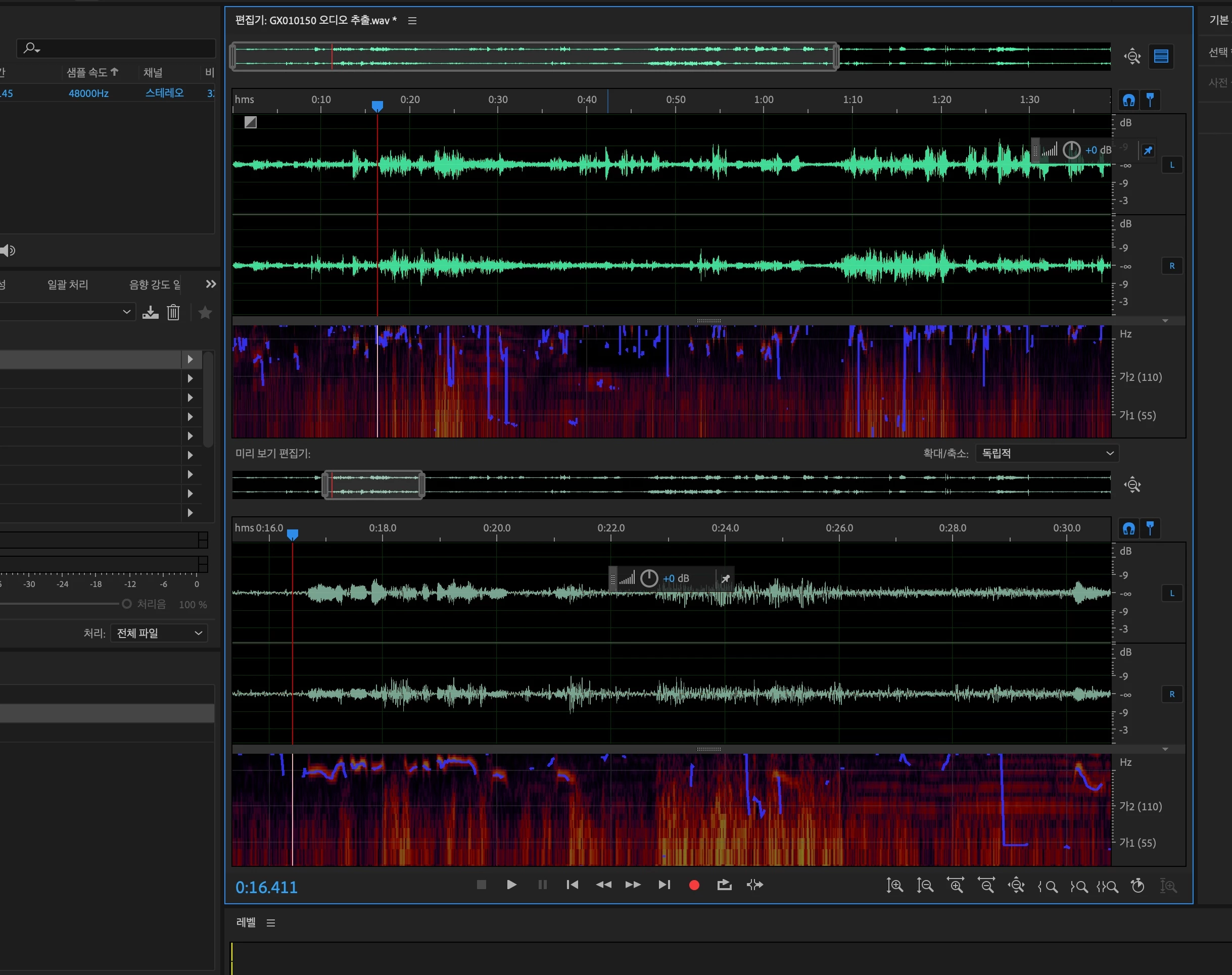Click zoom in amplitude icon
This screenshot has height=975, width=1232.
point(894,886)
